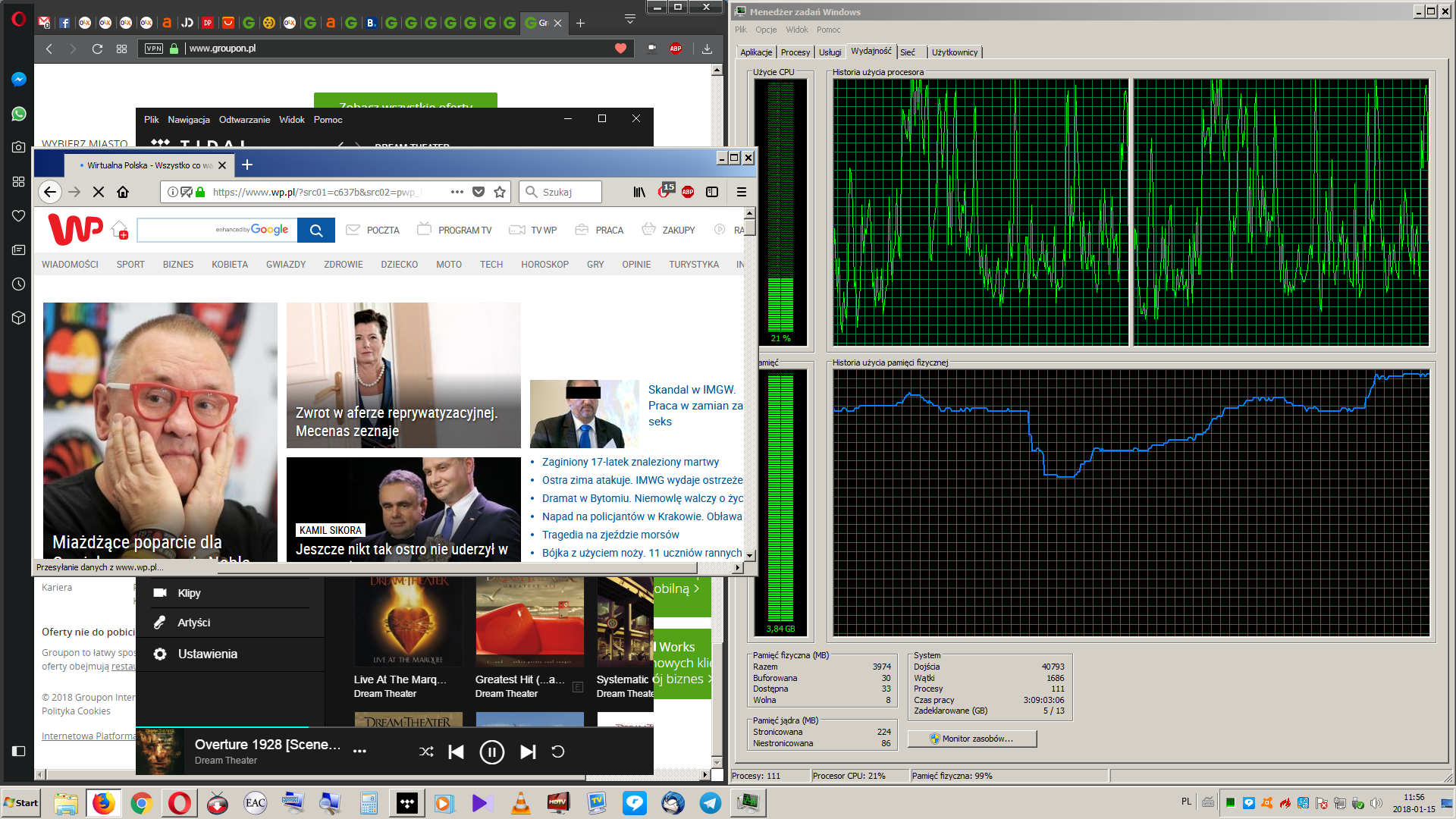Click the Firefox Home icon
The width and height of the screenshot is (1456, 819).
coord(123,192)
